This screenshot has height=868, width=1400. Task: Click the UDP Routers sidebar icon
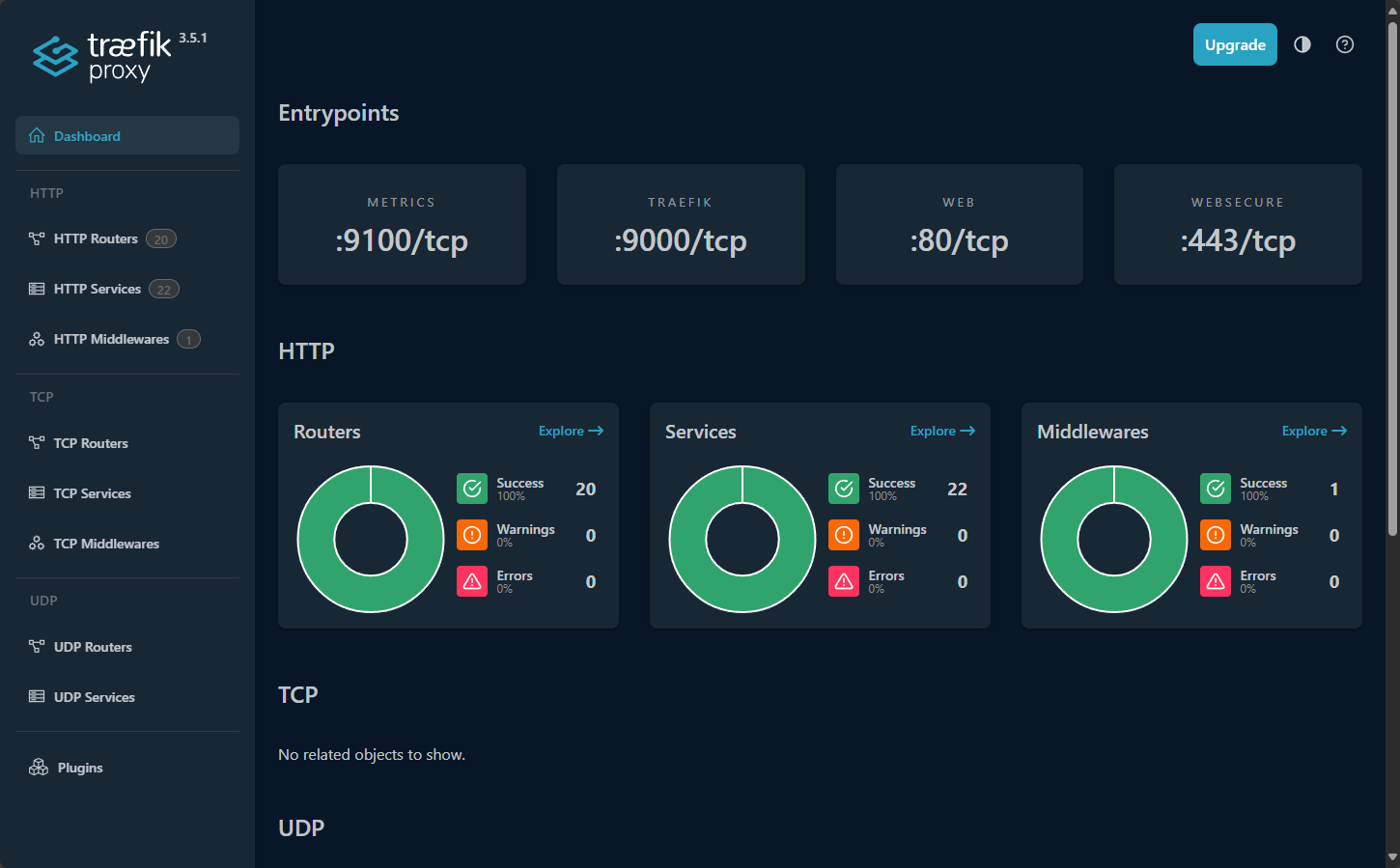pyautogui.click(x=37, y=647)
